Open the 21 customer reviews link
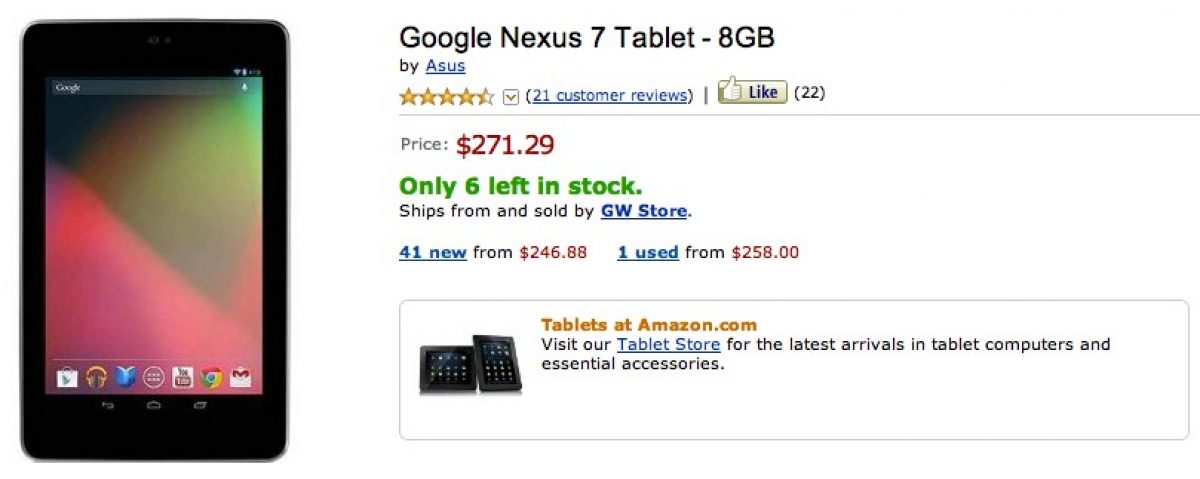Image resolution: width=1200 pixels, height=479 pixels. click(609, 95)
